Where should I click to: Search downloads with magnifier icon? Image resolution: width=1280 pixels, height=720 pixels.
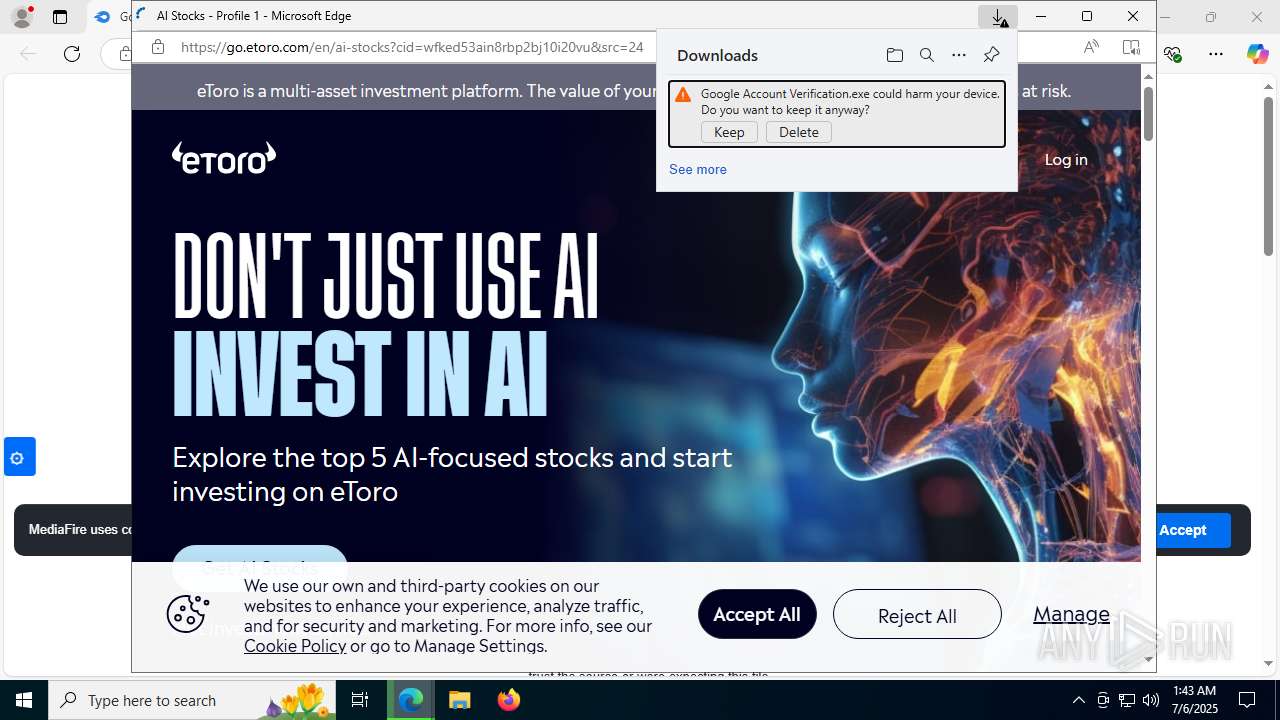coord(927,55)
